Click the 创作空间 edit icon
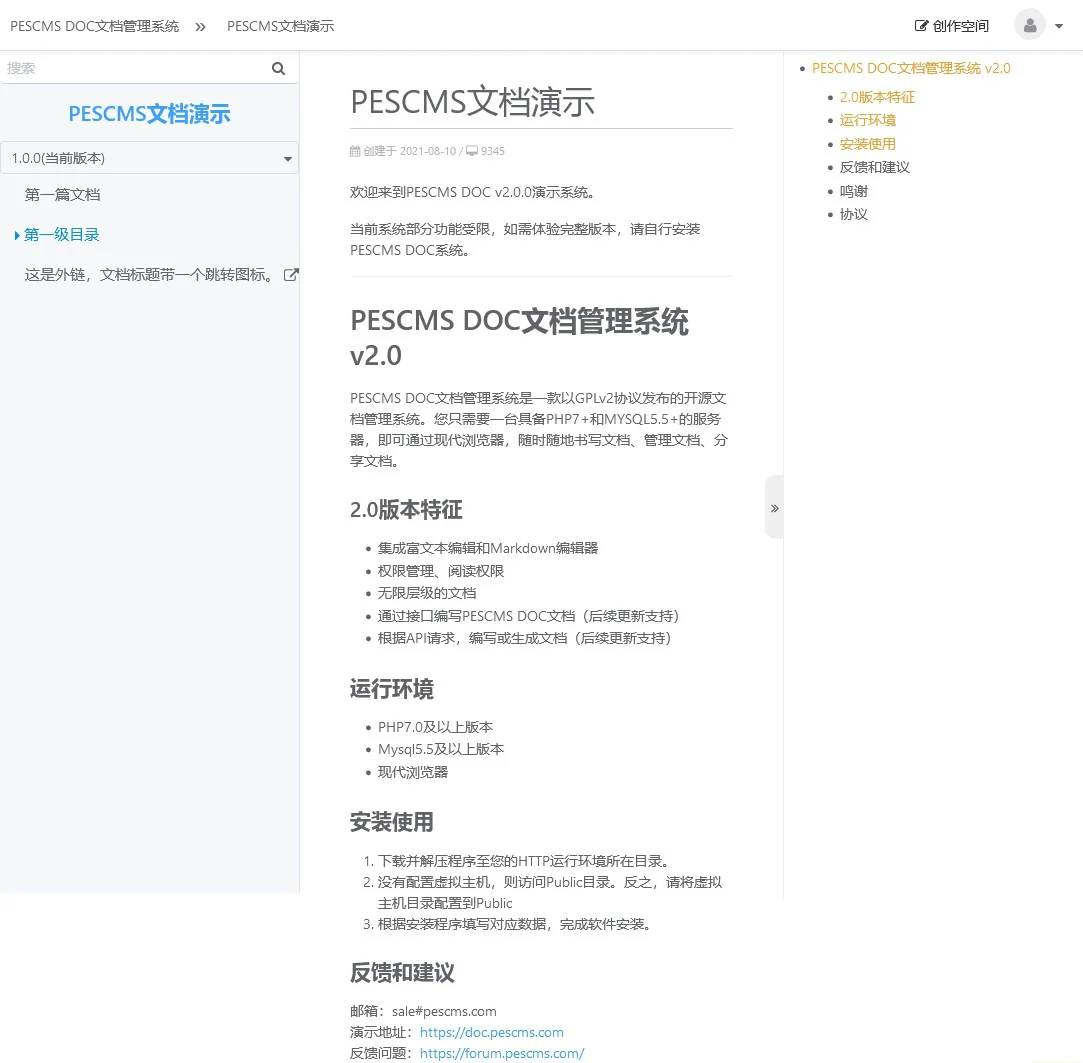The image size is (1083, 1063). tap(921, 26)
